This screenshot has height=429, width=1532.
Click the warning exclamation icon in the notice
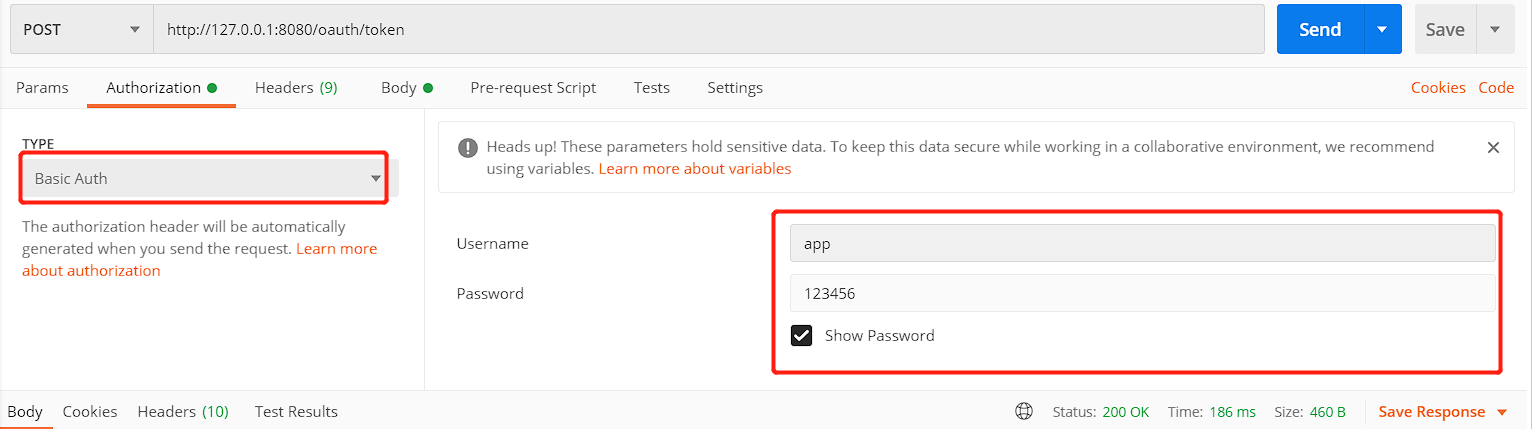point(467,147)
